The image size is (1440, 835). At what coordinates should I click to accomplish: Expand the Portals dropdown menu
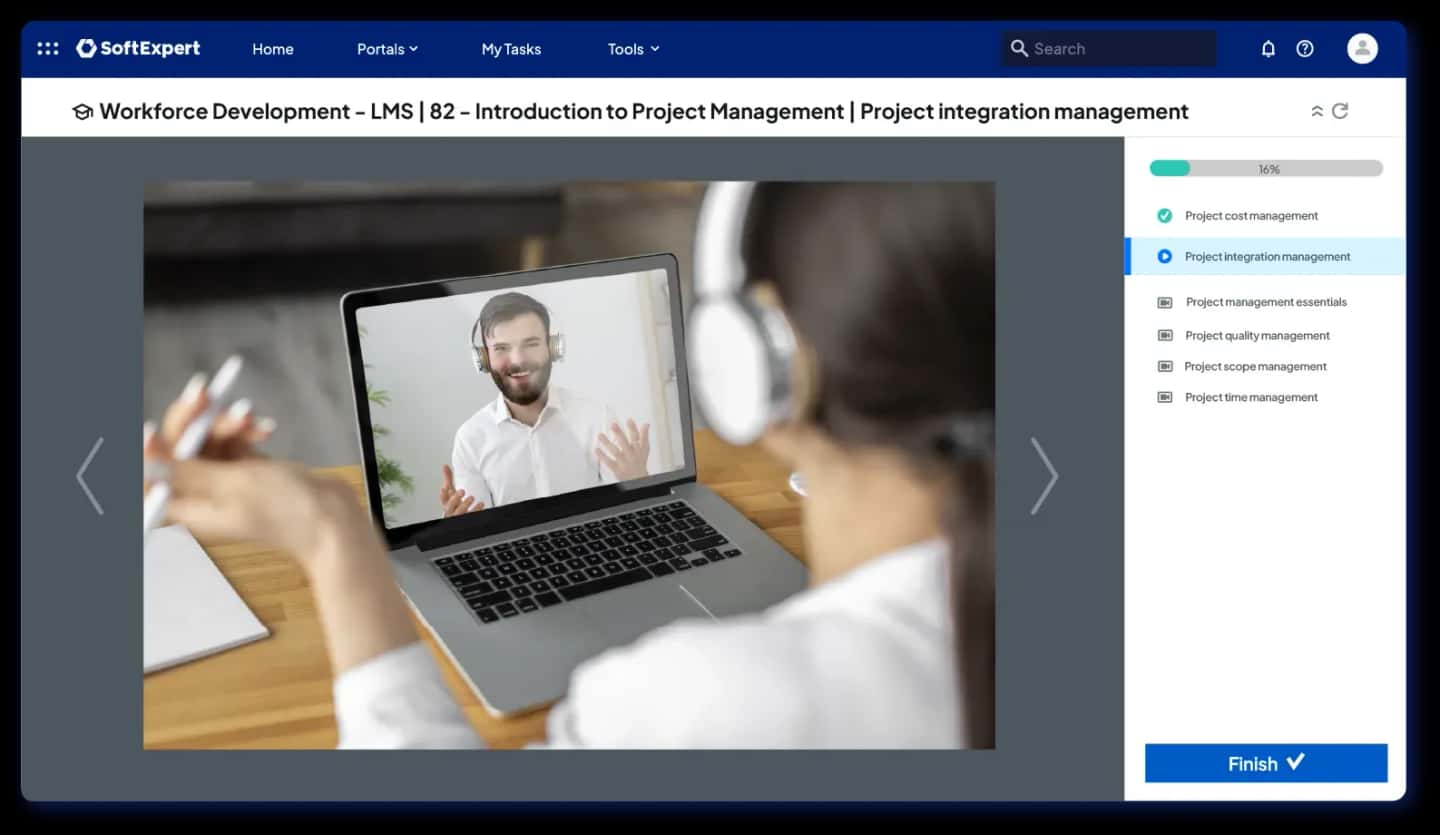[x=387, y=49]
